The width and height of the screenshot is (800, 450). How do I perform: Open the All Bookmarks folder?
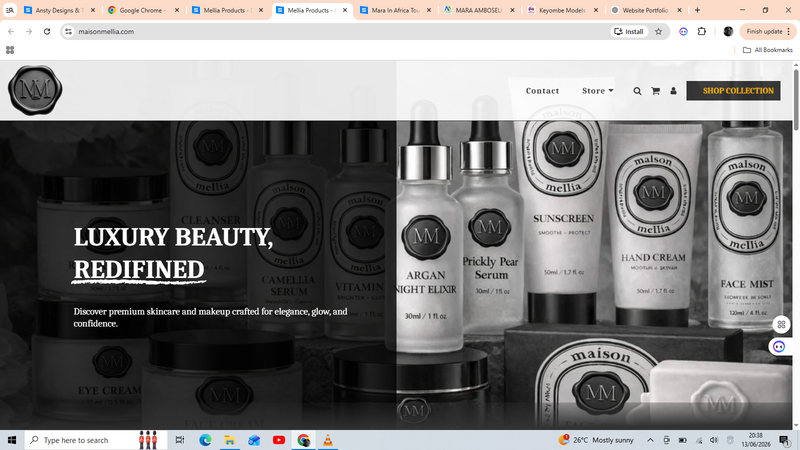(768, 50)
